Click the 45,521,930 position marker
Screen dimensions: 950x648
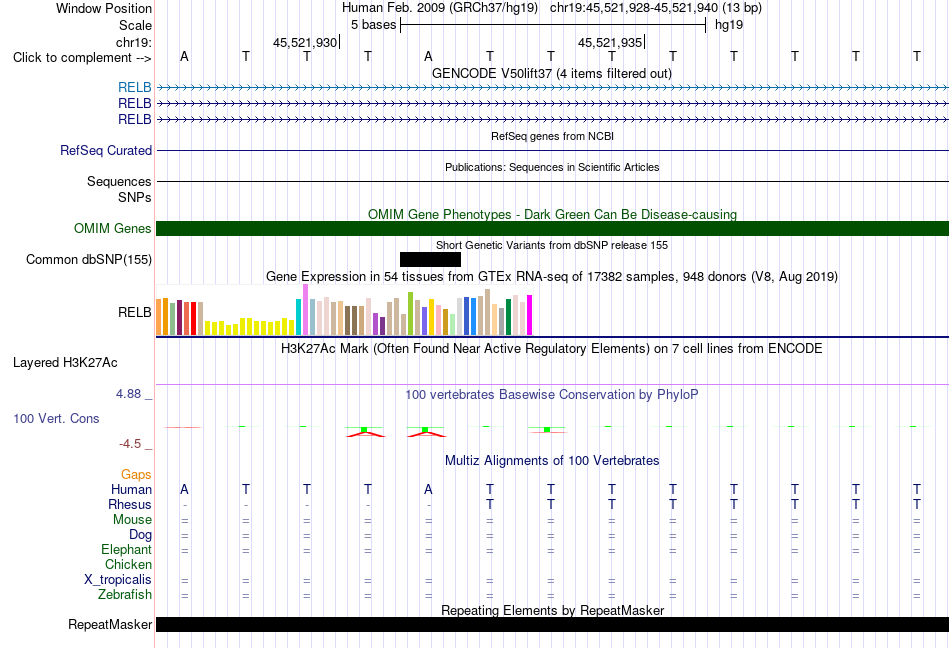point(305,42)
